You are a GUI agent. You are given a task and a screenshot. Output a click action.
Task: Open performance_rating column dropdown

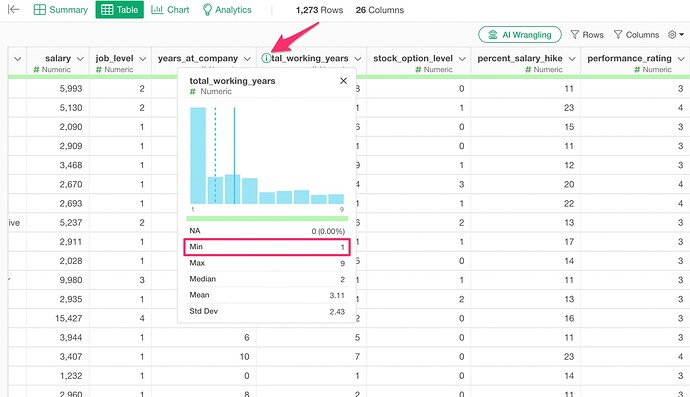681,59
